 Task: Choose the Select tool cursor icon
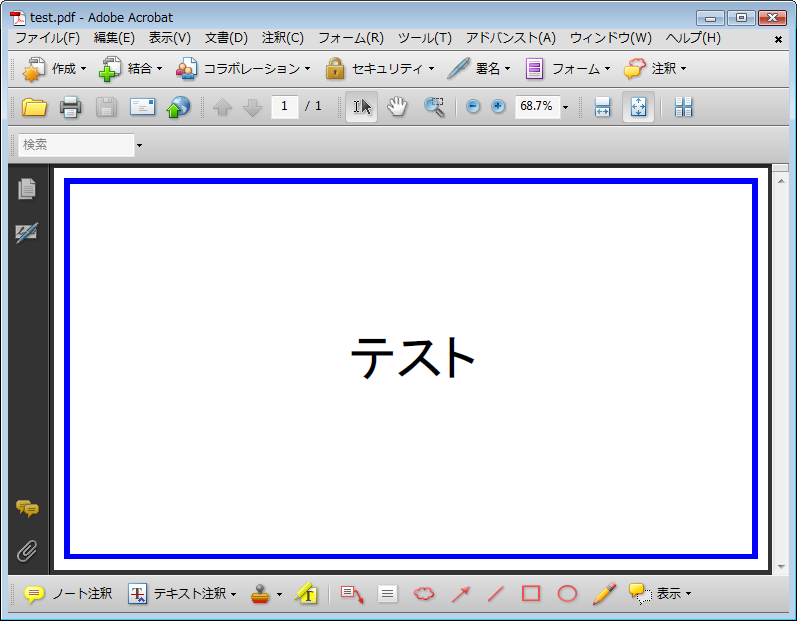(361, 107)
